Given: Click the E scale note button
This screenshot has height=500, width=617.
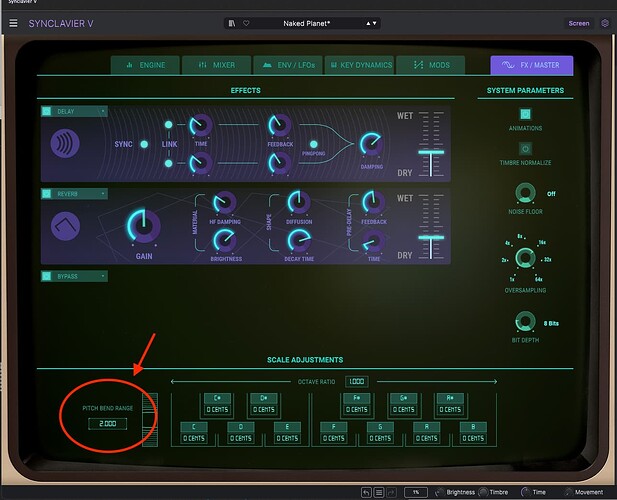Looking at the screenshot, I should pos(287,427).
